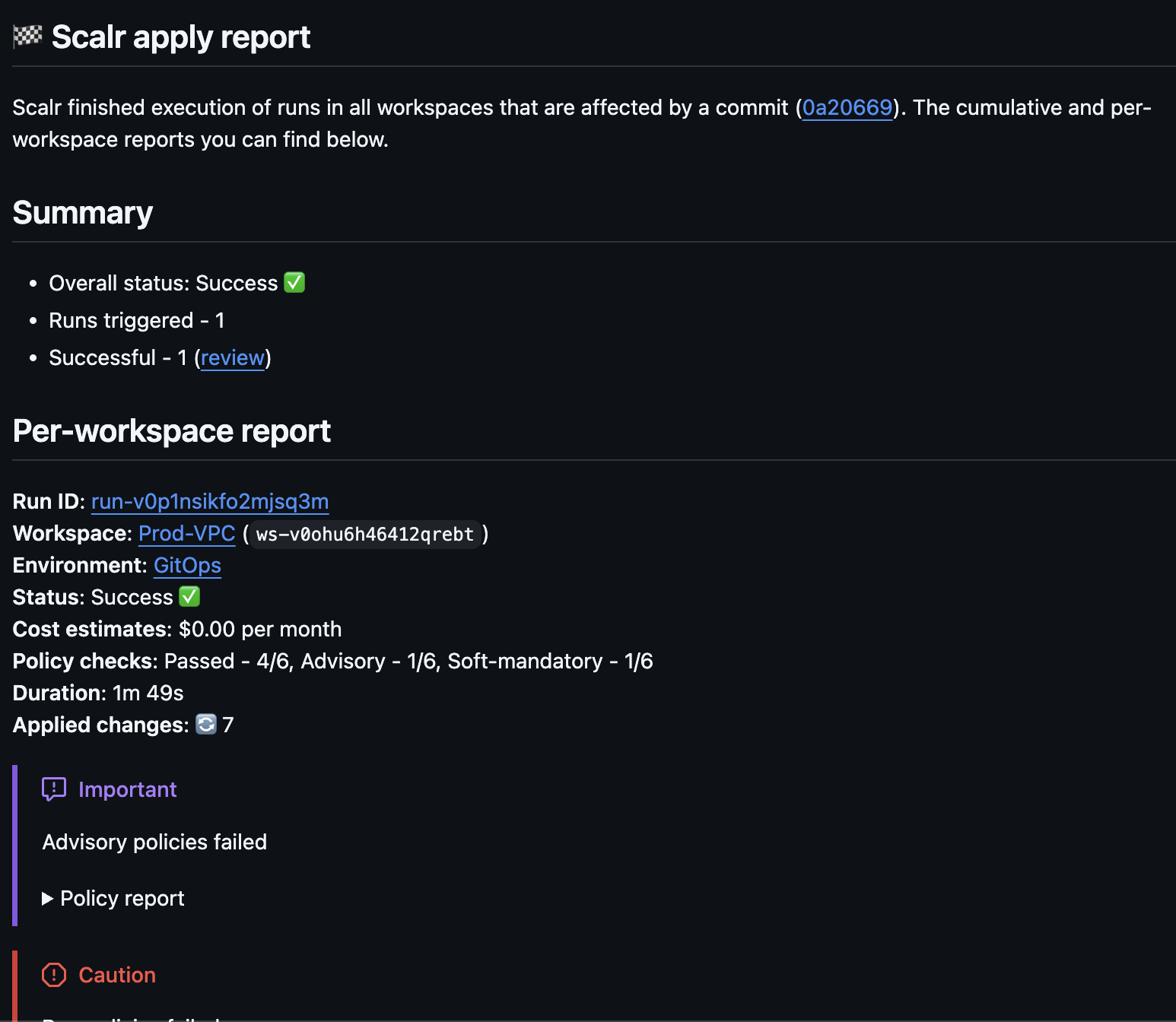Click the Policy checks results line
The height and width of the screenshot is (1022, 1176).
[333, 662]
